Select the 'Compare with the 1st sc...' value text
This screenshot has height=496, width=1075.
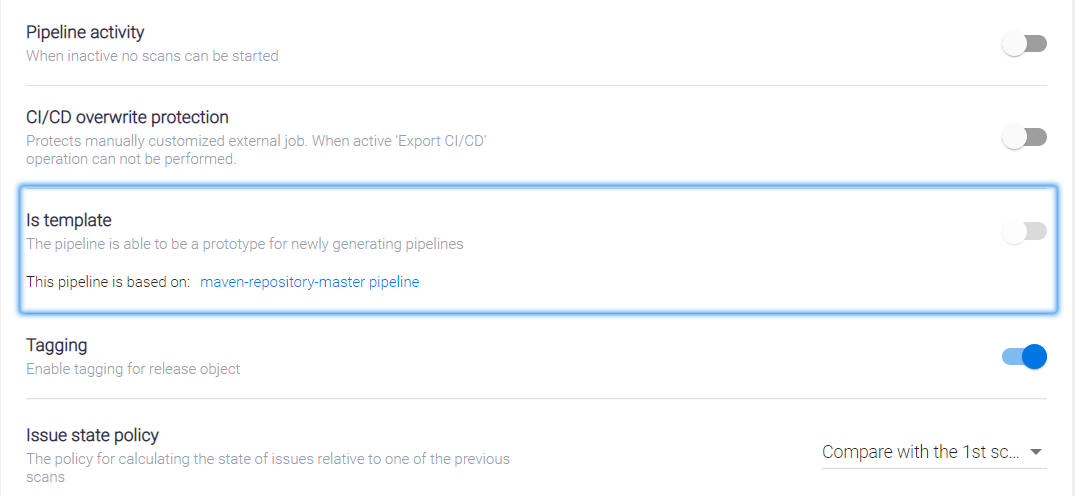(920, 452)
